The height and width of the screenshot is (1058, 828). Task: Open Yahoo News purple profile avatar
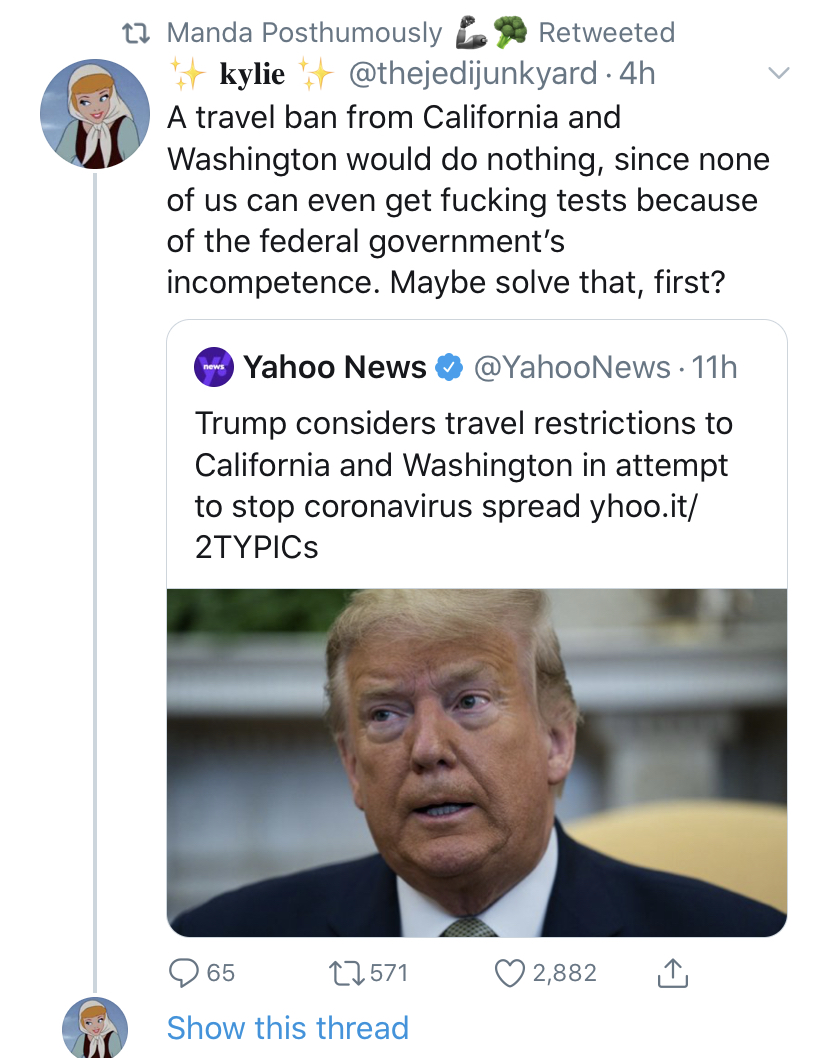tap(213, 367)
